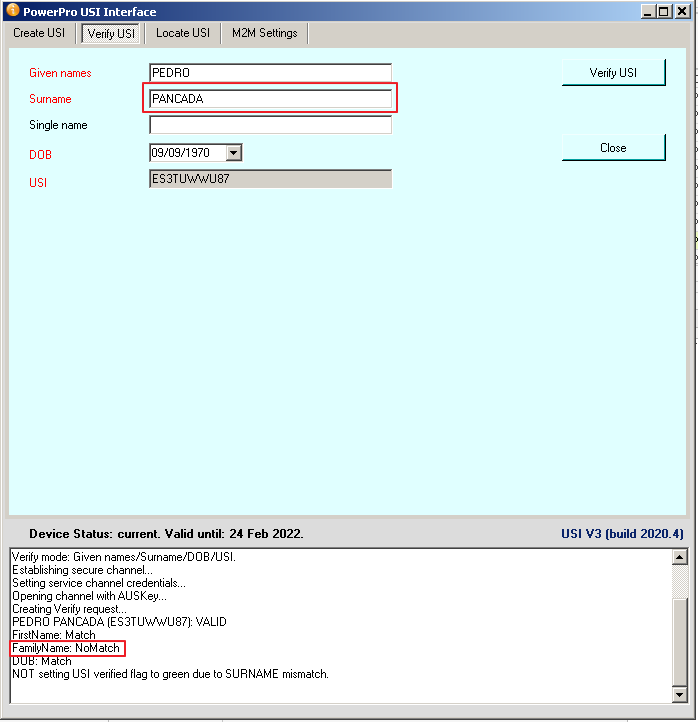Click the 'Verify mode: Given names/Surname/DOB/USI.' line

pos(124,557)
